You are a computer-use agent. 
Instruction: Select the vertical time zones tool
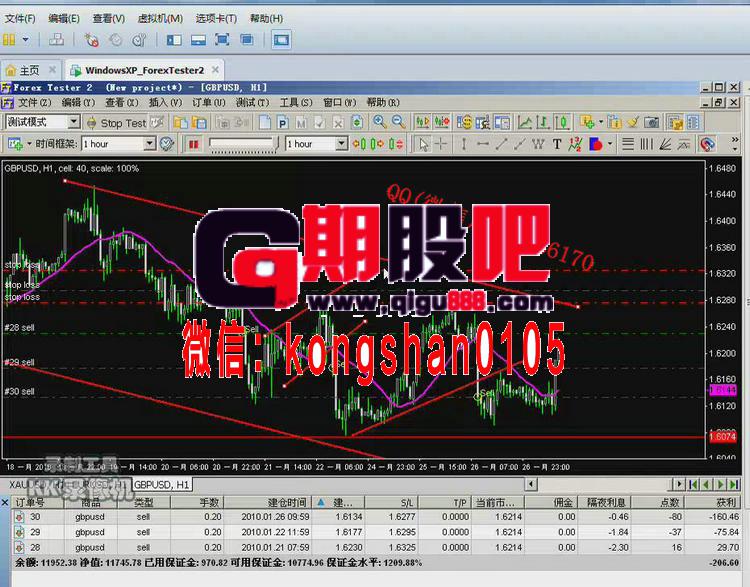(646, 144)
